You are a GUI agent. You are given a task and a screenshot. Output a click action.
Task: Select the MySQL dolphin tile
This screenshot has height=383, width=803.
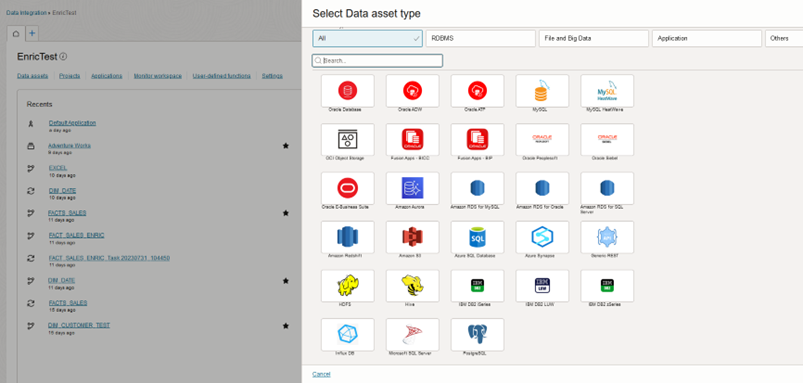[x=542, y=91]
